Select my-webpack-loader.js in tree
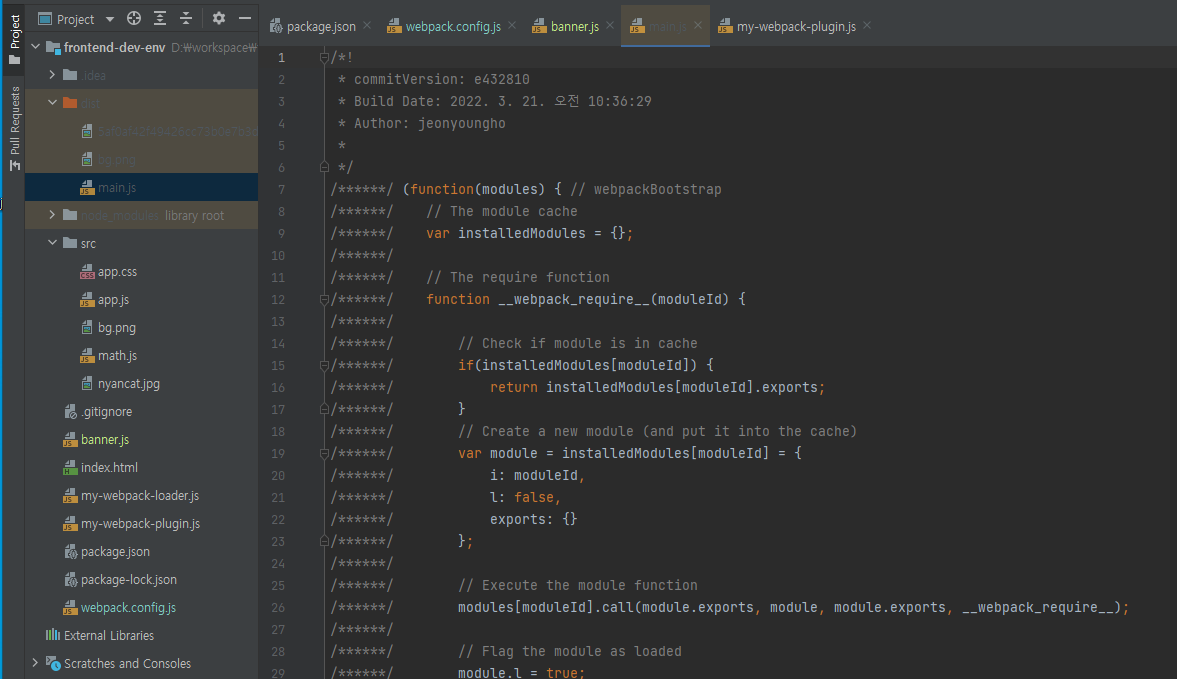The image size is (1177, 679). 142,496
